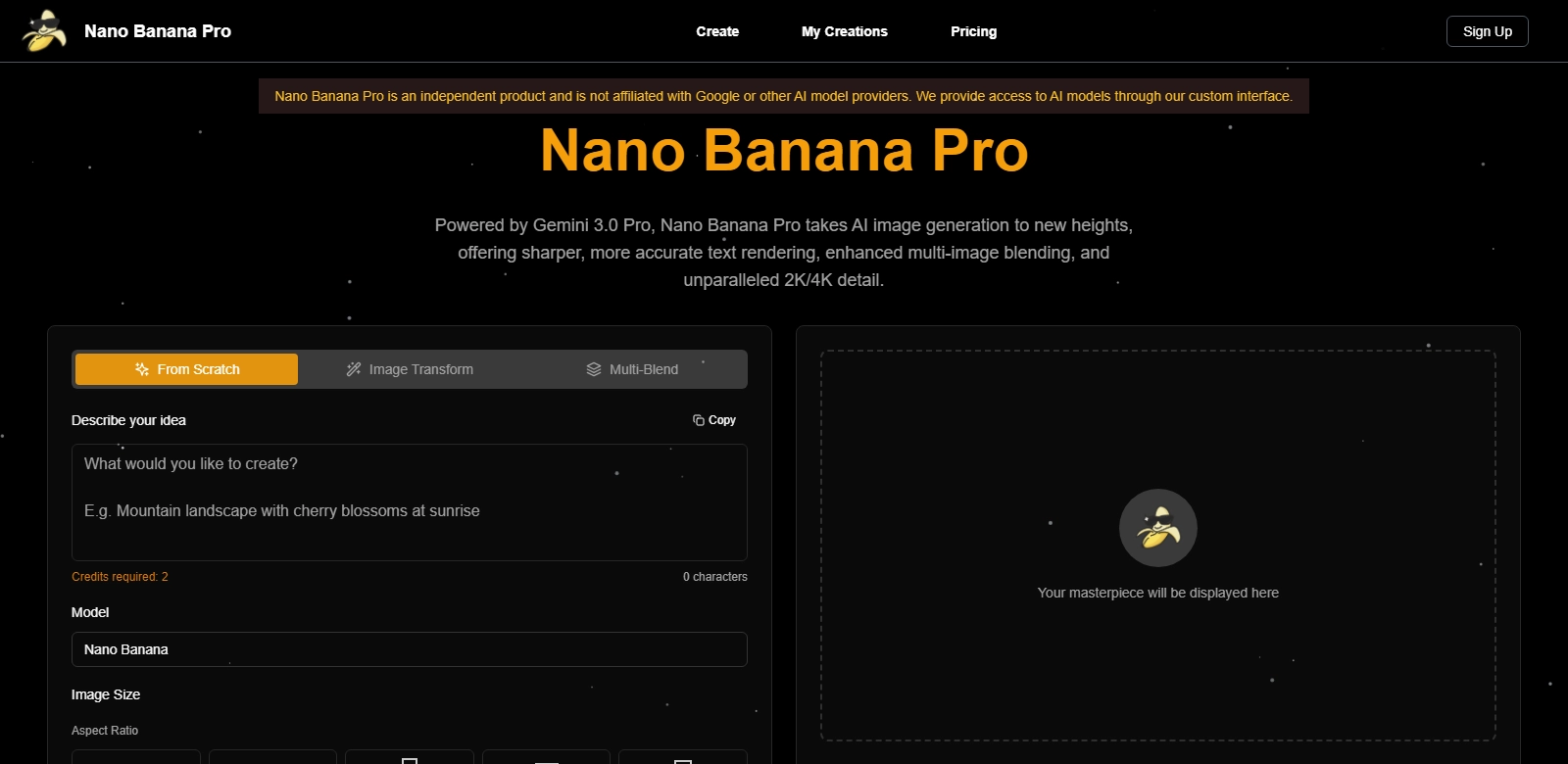The width and height of the screenshot is (1568, 764).
Task: Copy the prompt with the Copy button
Action: click(714, 420)
